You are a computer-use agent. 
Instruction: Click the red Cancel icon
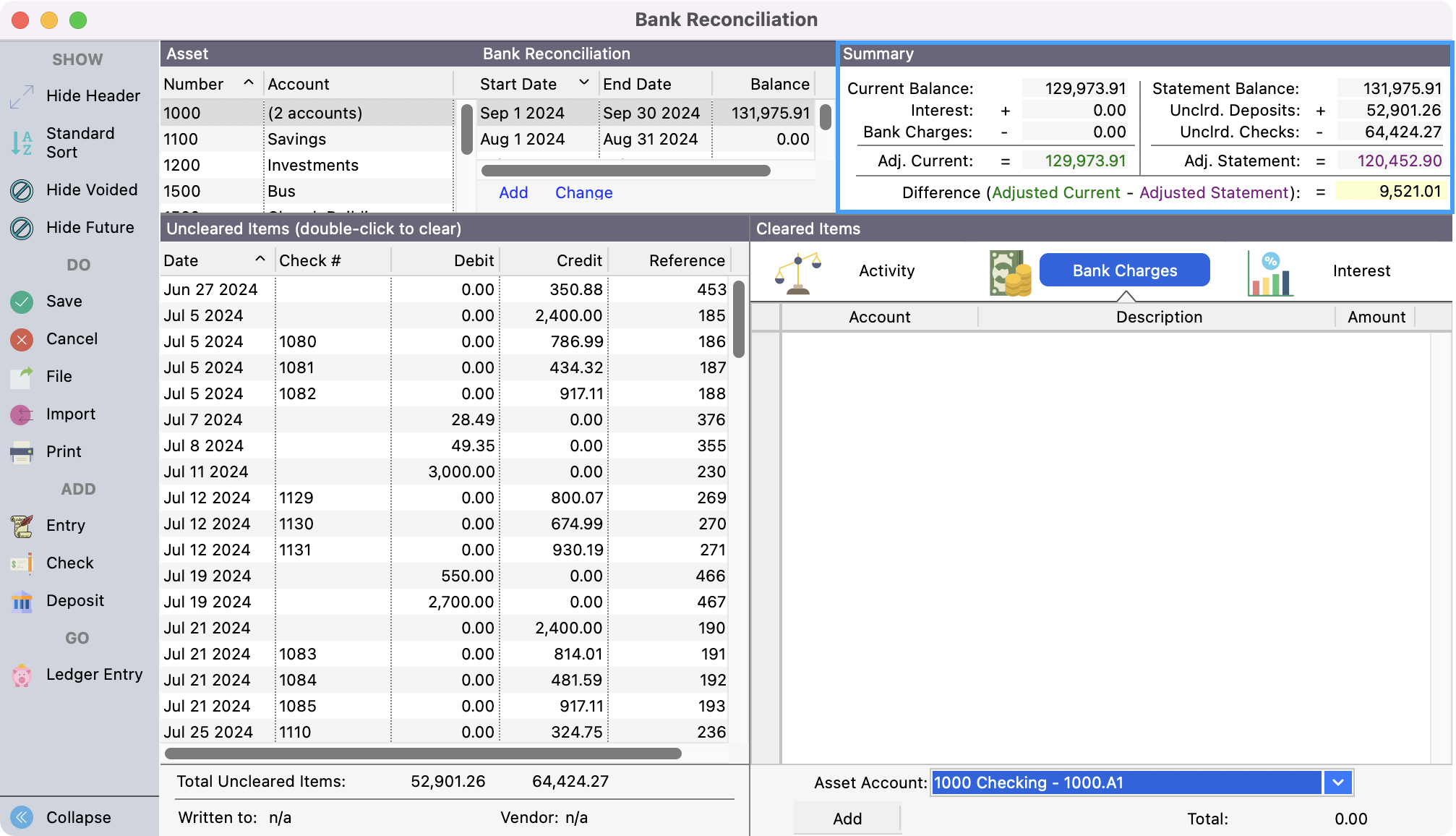click(x=22, y=339)
